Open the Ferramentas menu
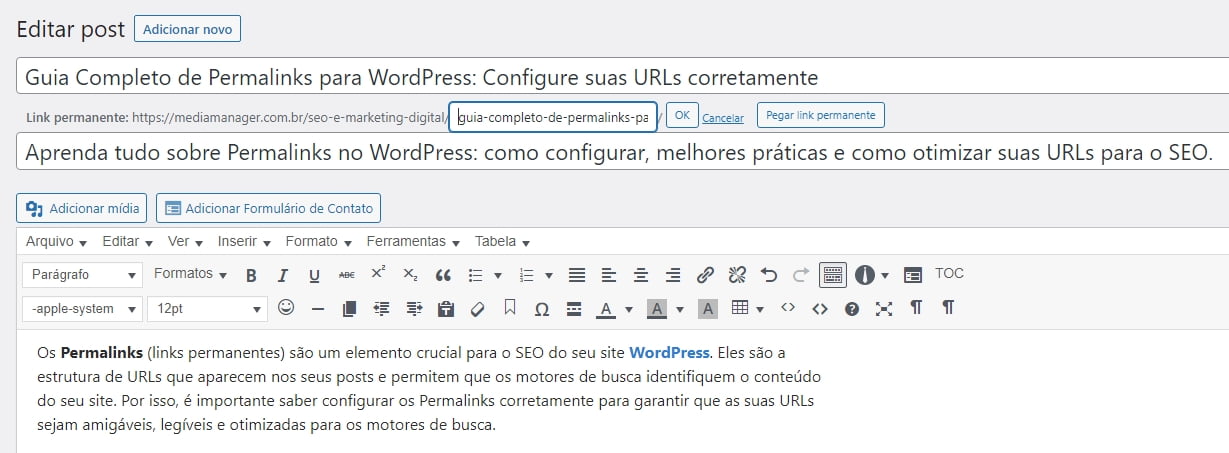Image resolution: width=1229 pixels, height=453 pixels. click(411, 241)
